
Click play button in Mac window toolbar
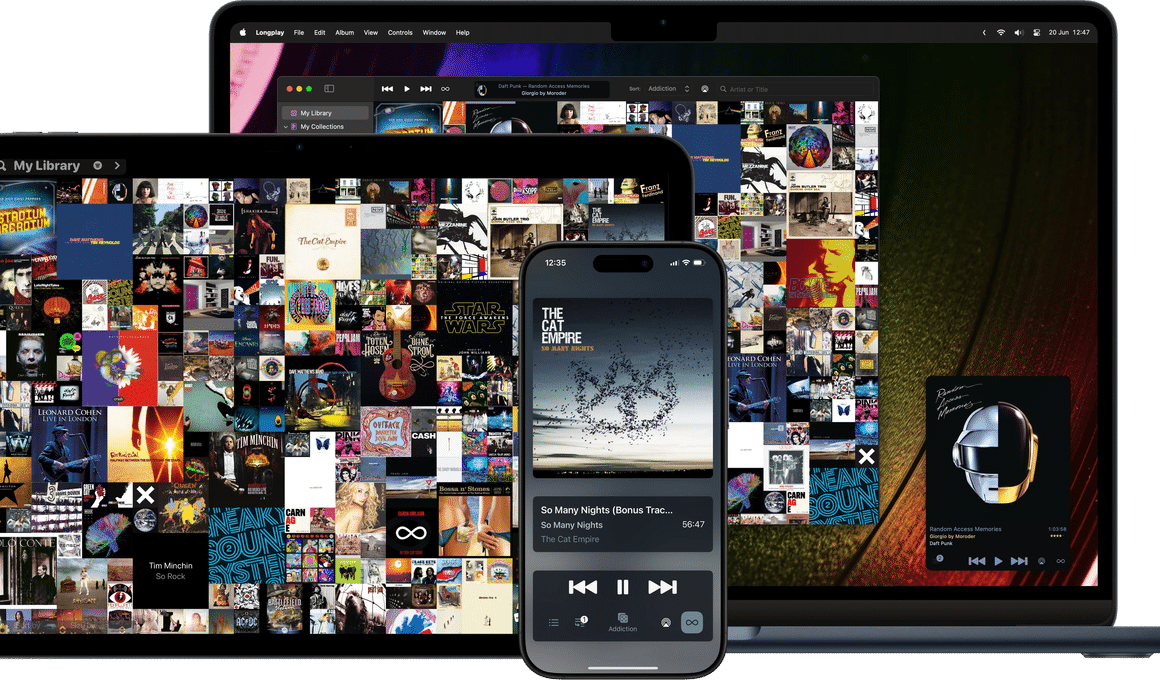click(x=407, y=89)
